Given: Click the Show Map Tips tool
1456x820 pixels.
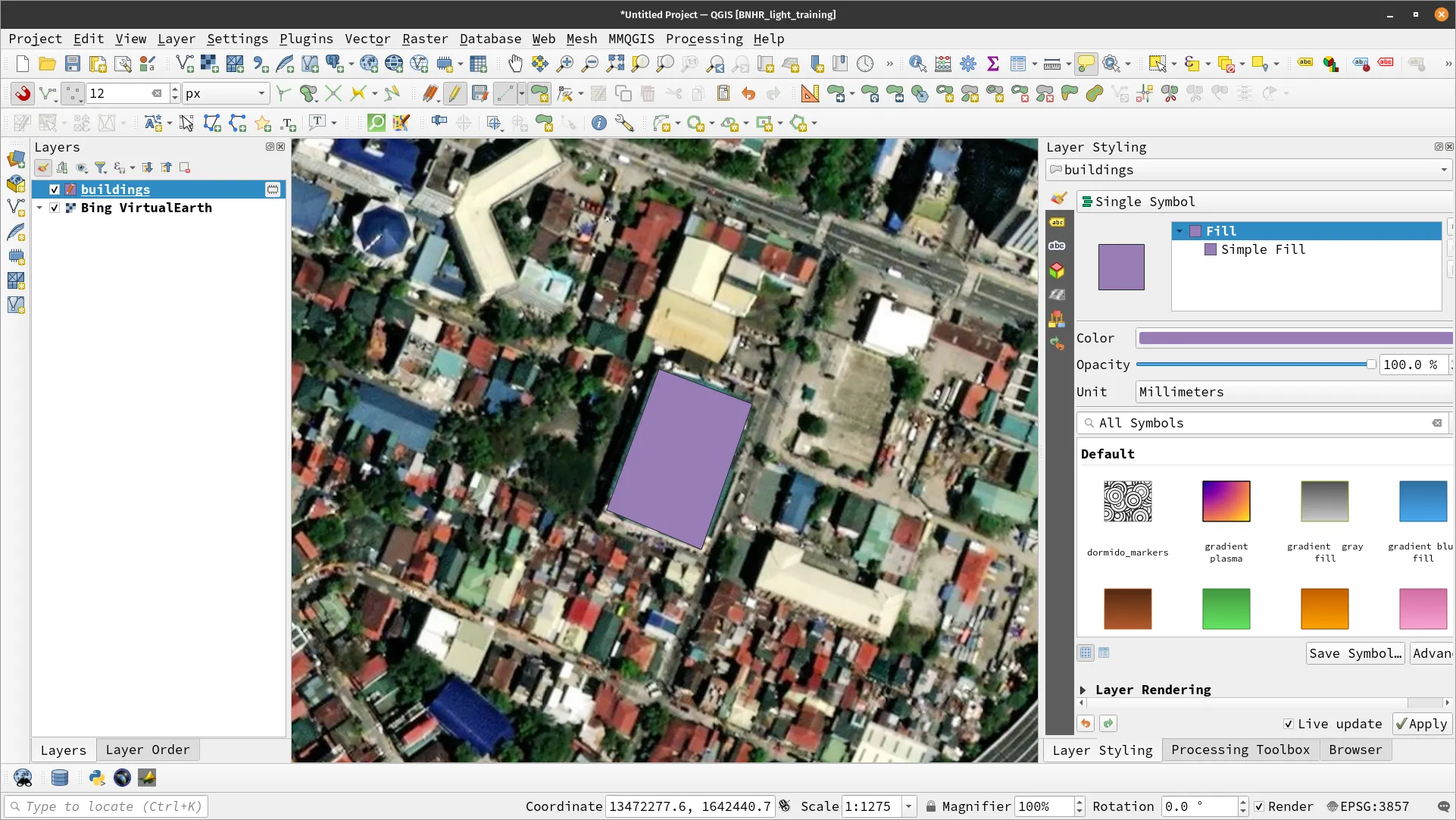Looking at the screenshot, I should pyautogui.click(x=1086, y=64).
